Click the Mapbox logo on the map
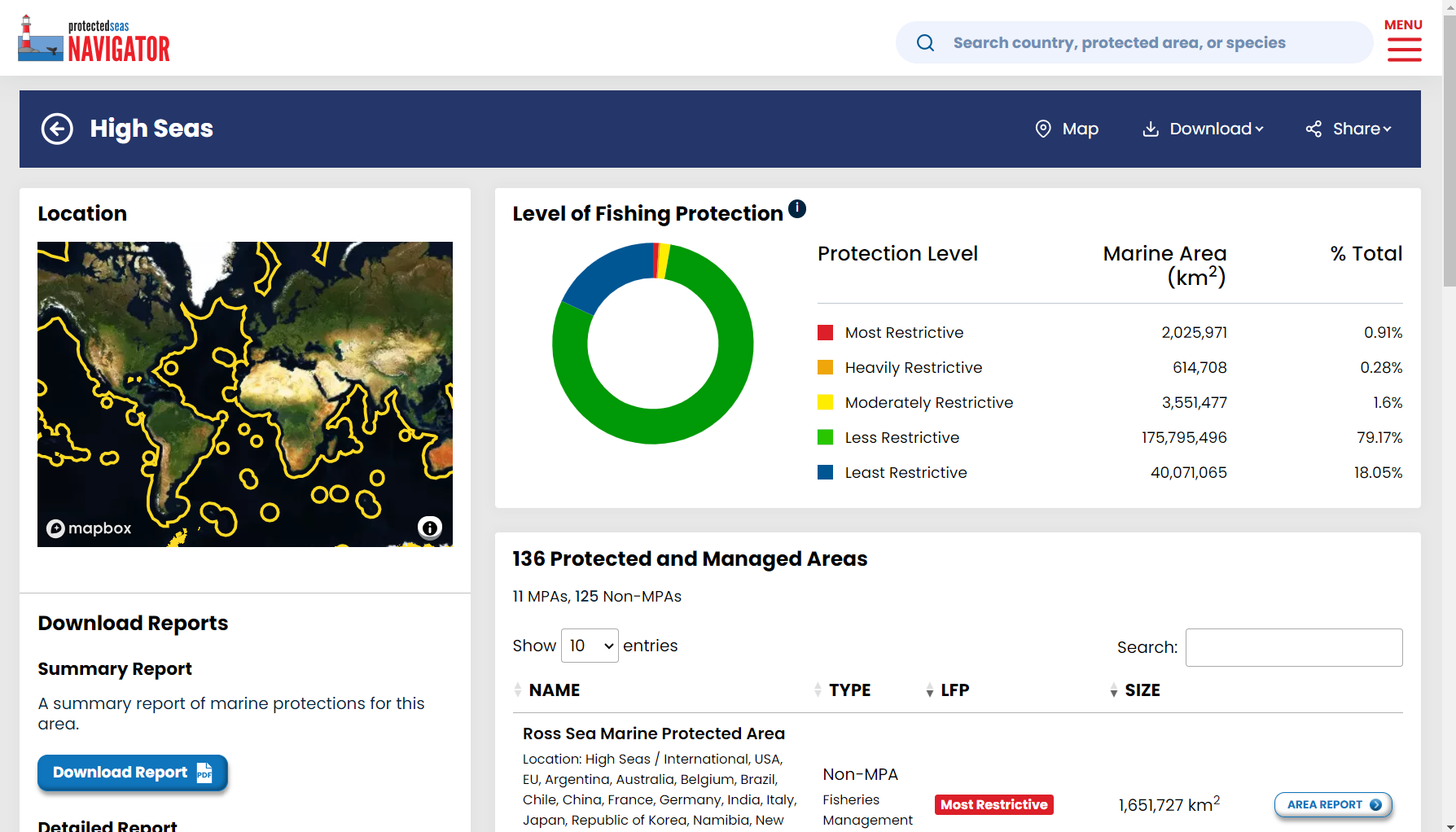Image resolution: width=1456 pixels, height=832 pixels. coord(88,528)
